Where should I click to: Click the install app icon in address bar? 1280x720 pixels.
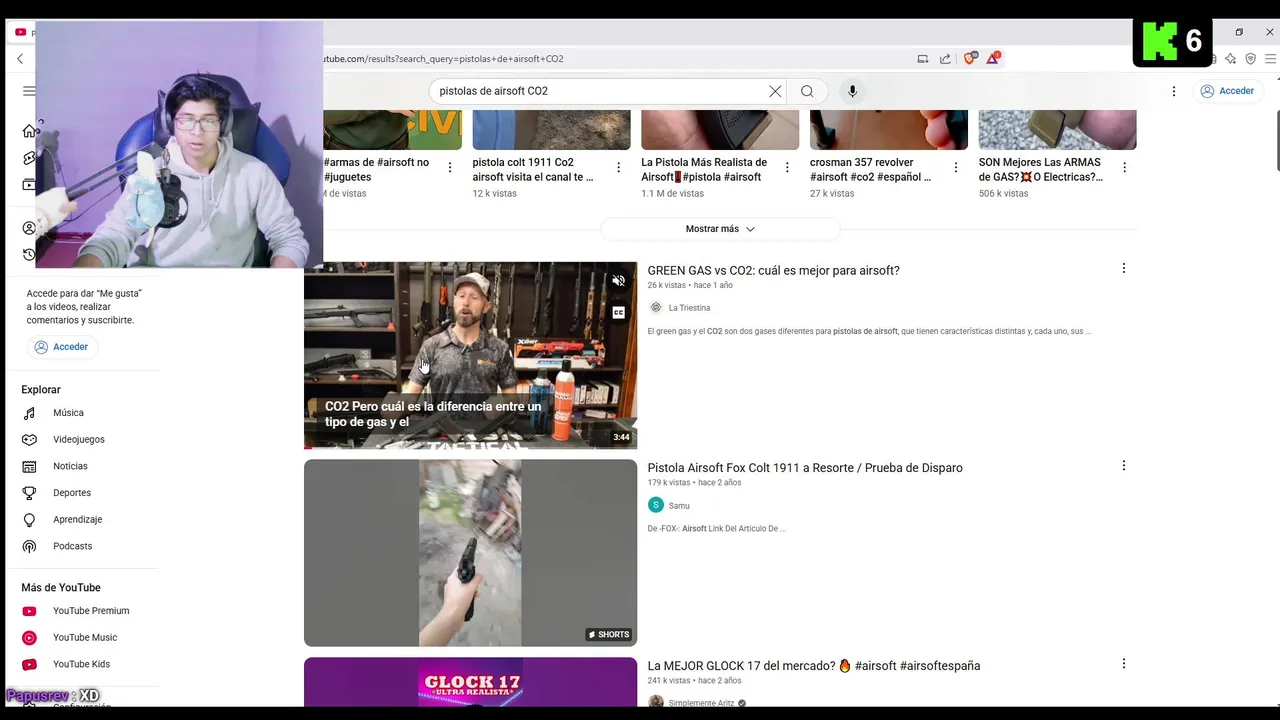coord(923,59)
